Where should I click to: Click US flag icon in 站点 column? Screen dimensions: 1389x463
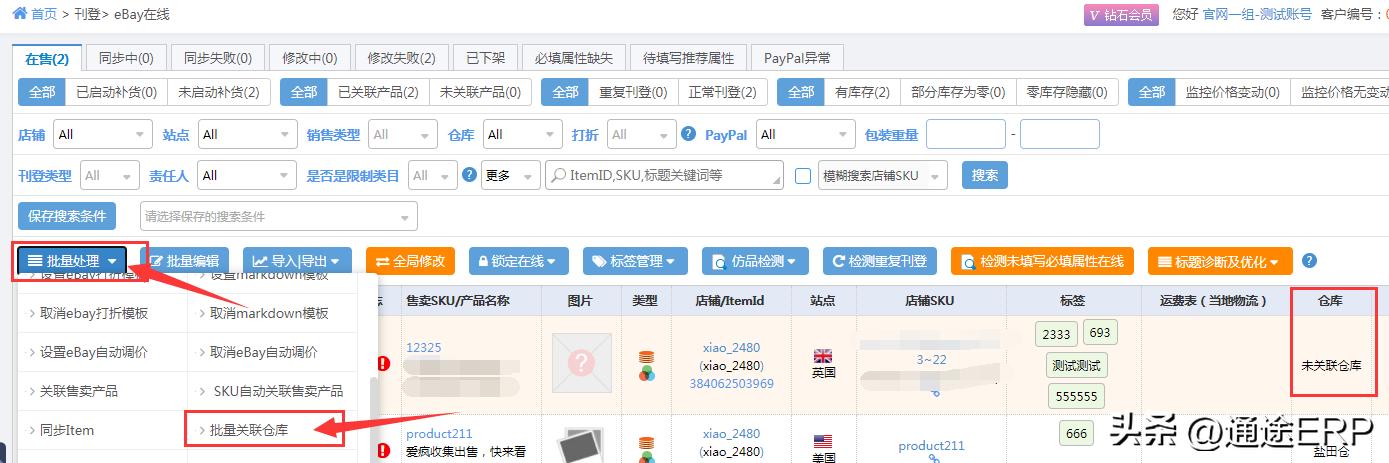(824, 441)
